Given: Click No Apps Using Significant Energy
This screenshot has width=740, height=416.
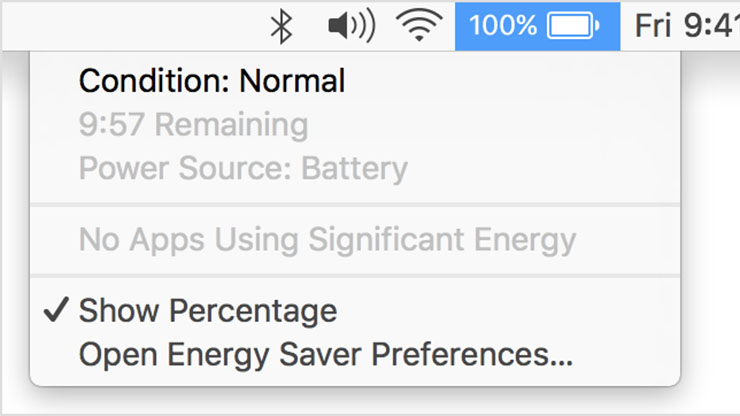Looking at the screenshot, I should [327, 240].
